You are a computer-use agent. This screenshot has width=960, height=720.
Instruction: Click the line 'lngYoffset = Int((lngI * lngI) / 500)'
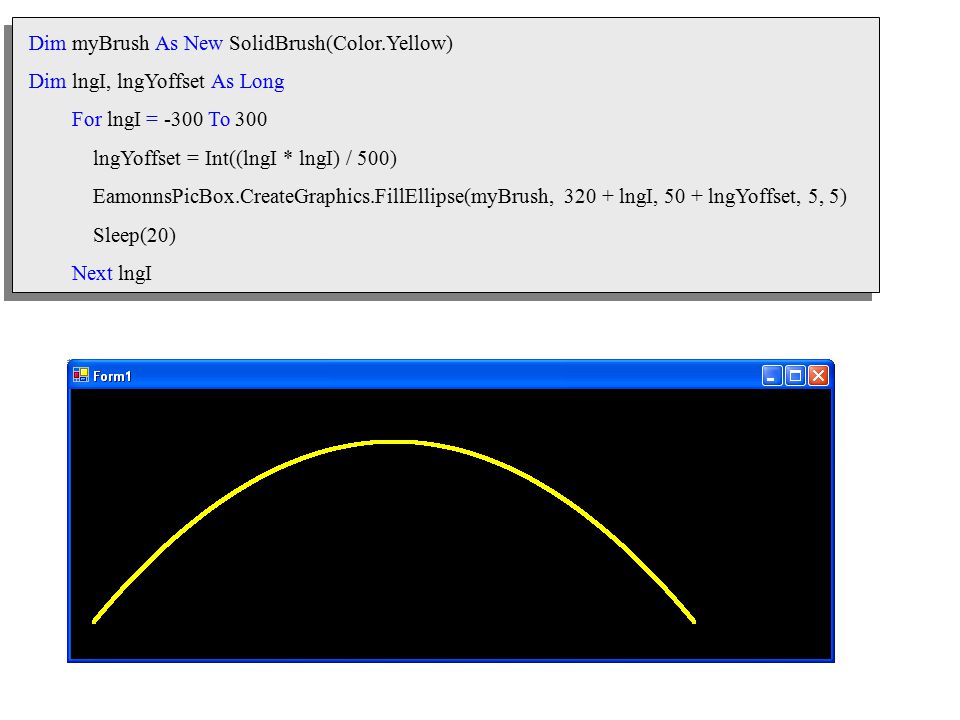tap(245, 159)
